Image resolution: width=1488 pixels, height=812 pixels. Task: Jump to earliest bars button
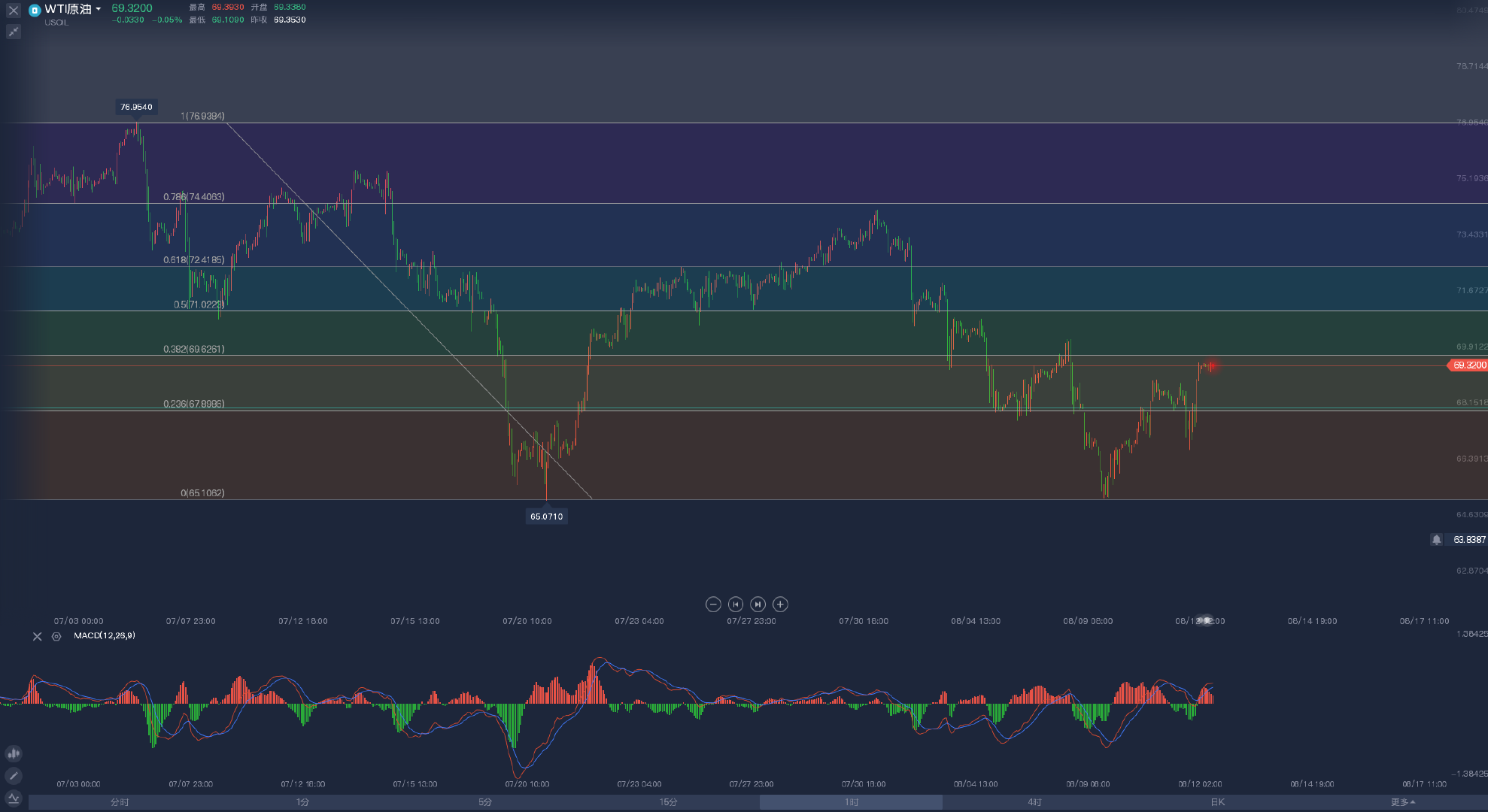(736, 604)
